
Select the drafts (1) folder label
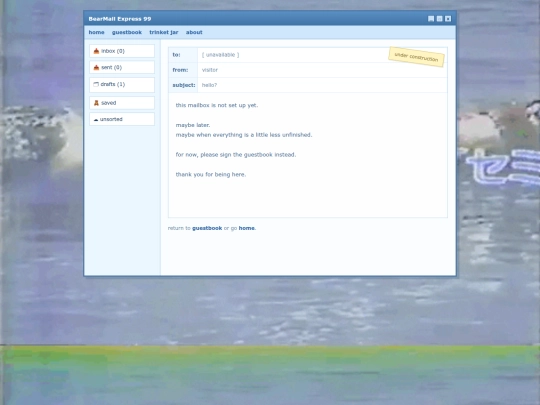[113, 84]
